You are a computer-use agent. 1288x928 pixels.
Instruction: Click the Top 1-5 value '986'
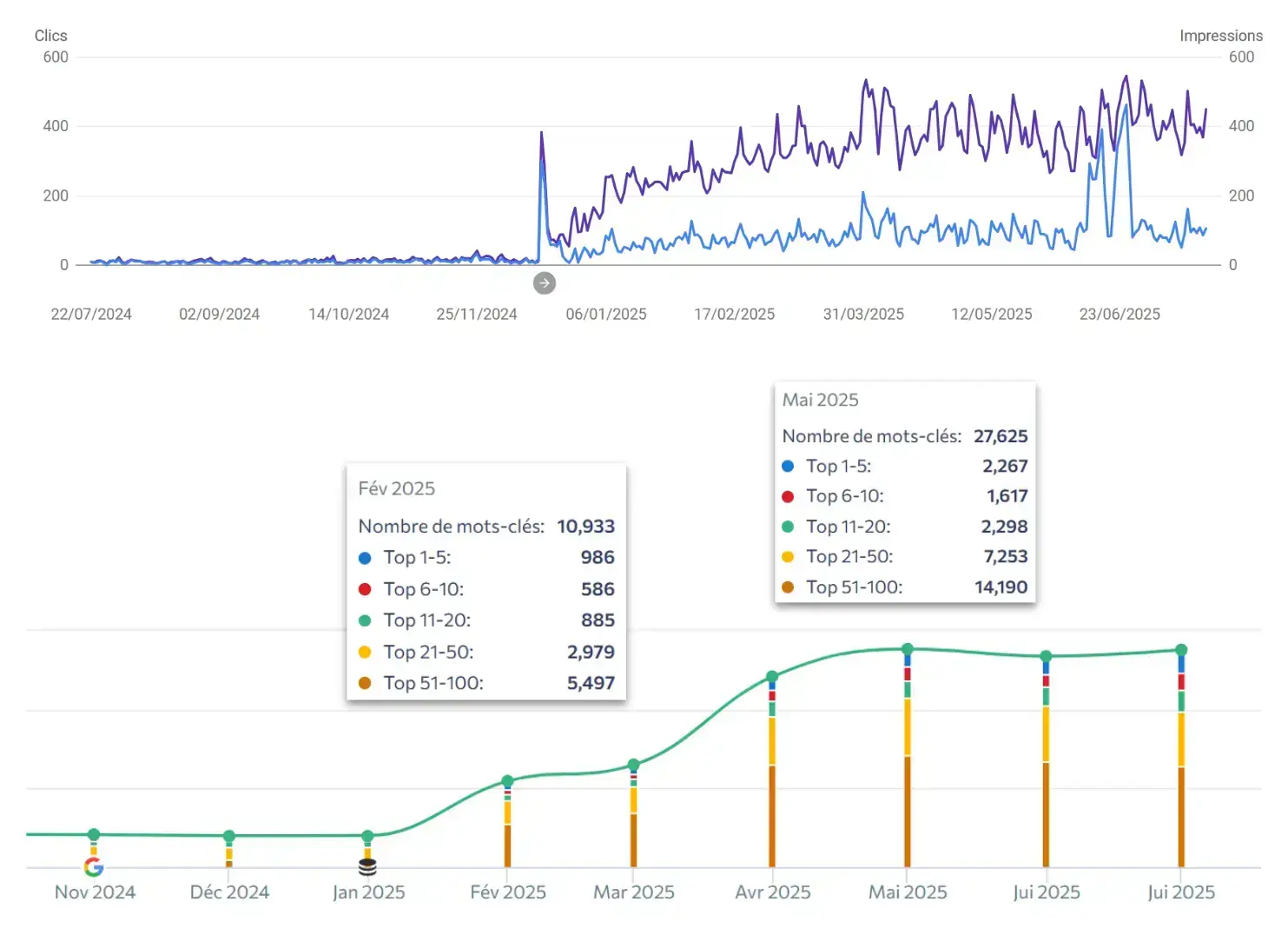(598, 558)
